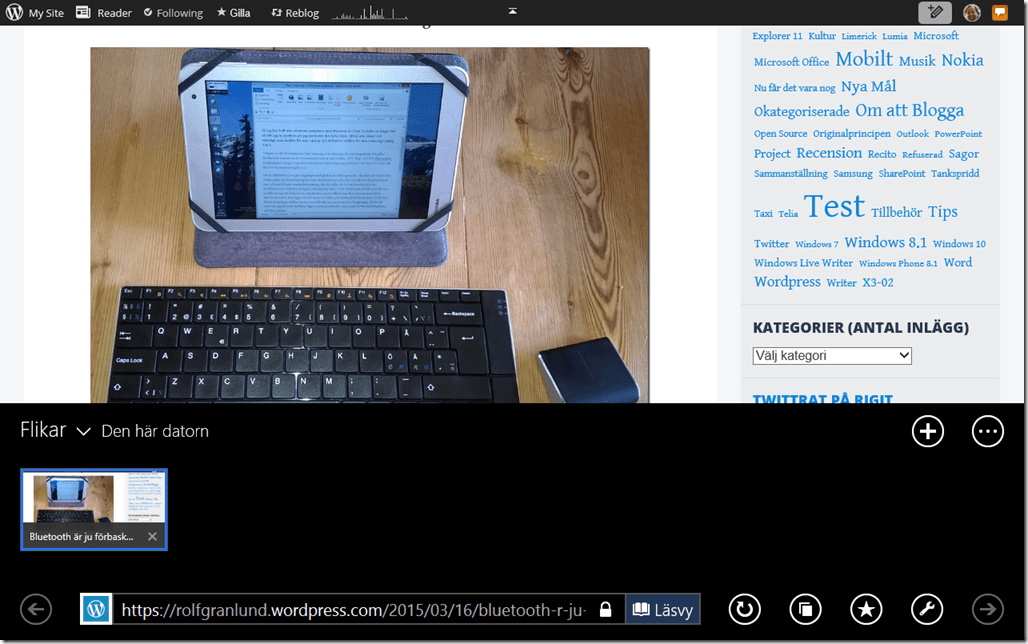The image size is (1028, 644).
Task: Open favorites with the star icon
Action: pos(866,609)
